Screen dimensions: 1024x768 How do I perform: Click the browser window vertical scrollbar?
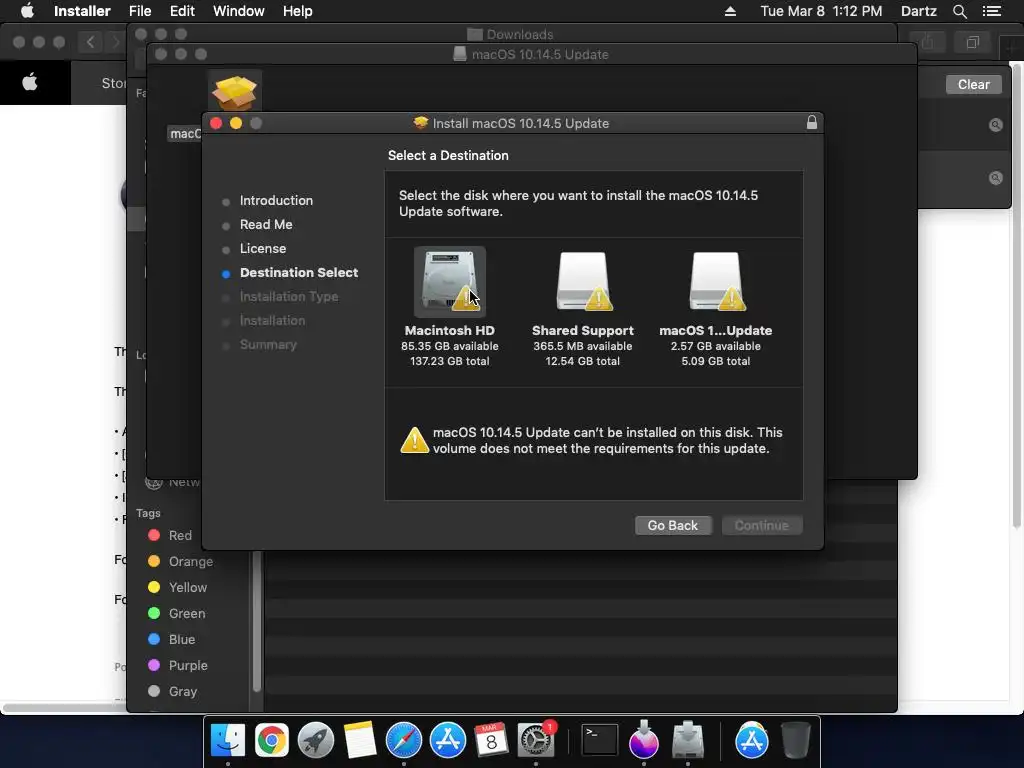tap(1016, 294)
